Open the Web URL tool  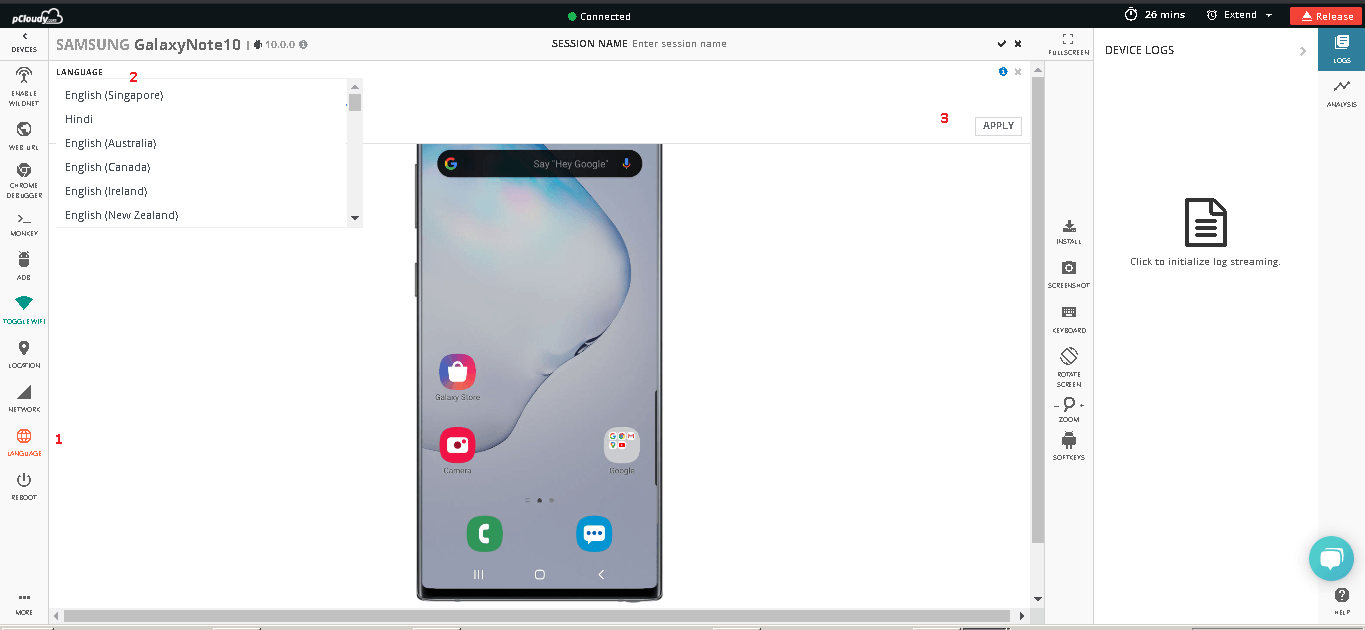pos(24,135)
